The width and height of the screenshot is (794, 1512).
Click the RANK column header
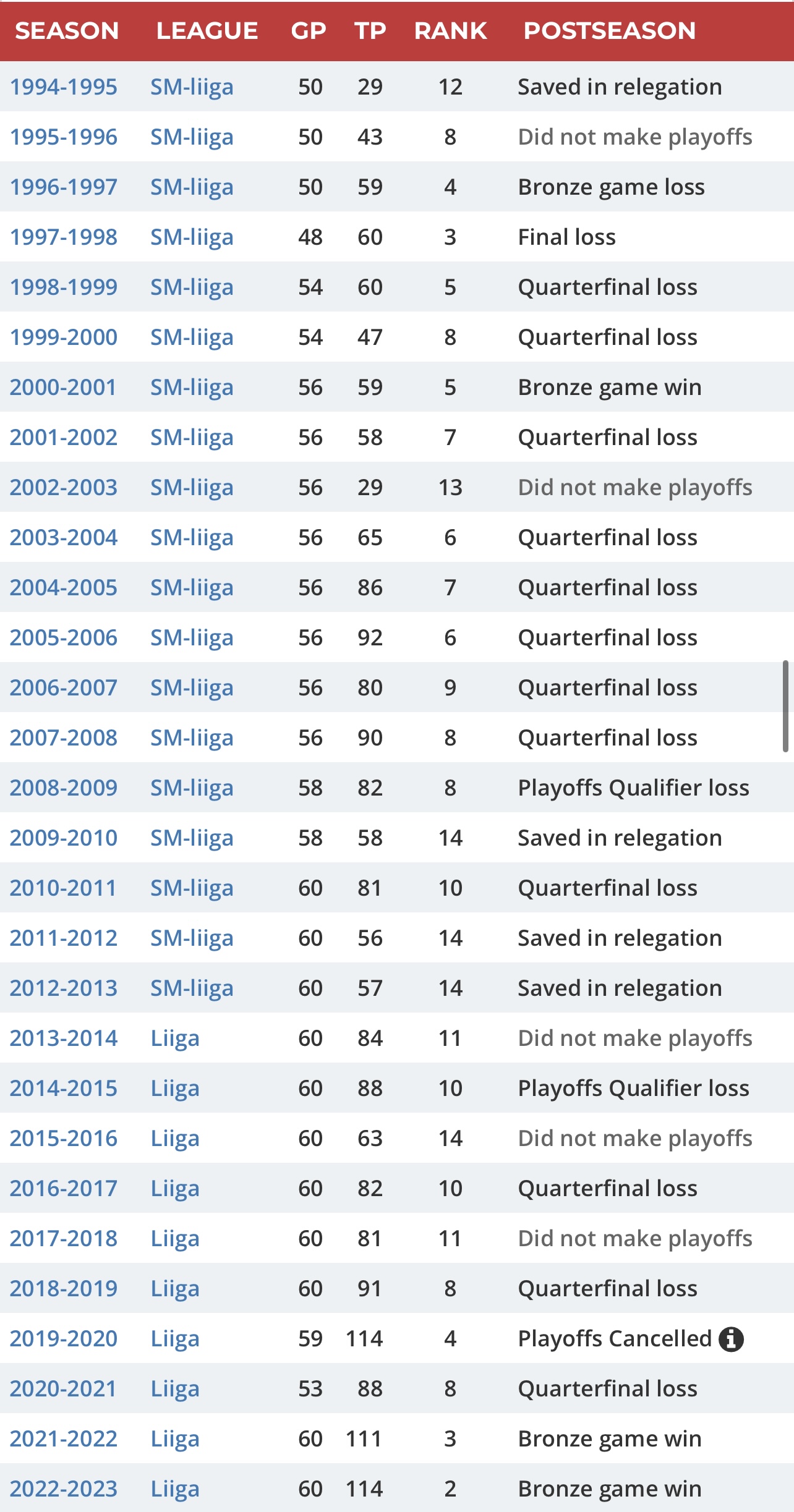[x=450, y=31]
